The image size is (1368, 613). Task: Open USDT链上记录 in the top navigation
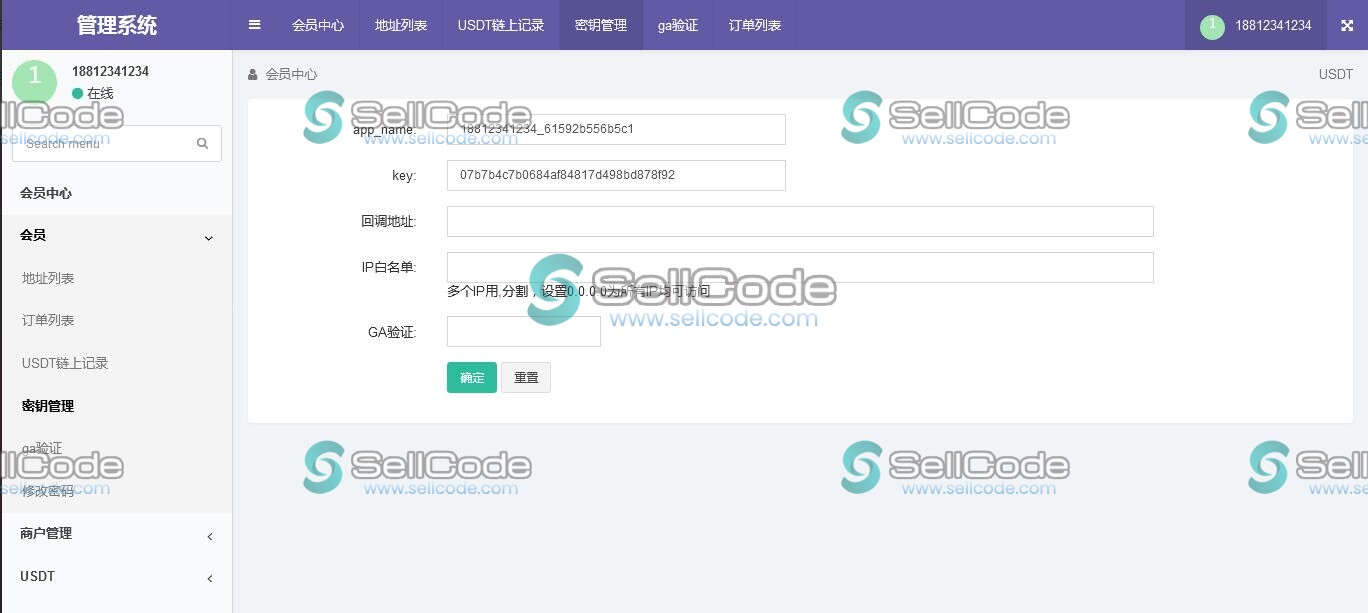(x=501, y=25)
